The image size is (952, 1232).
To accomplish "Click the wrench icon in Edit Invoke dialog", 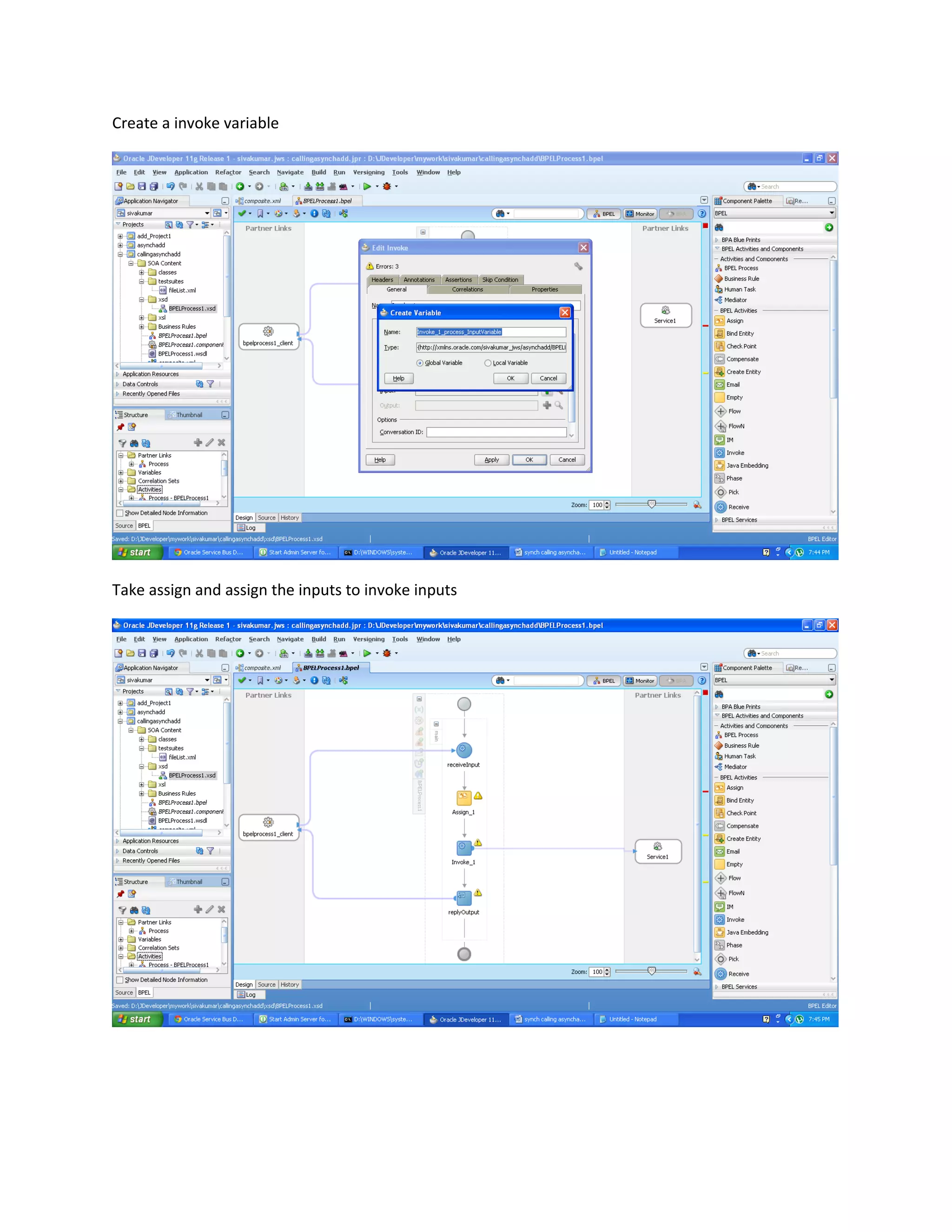I will tap(578, 266).
